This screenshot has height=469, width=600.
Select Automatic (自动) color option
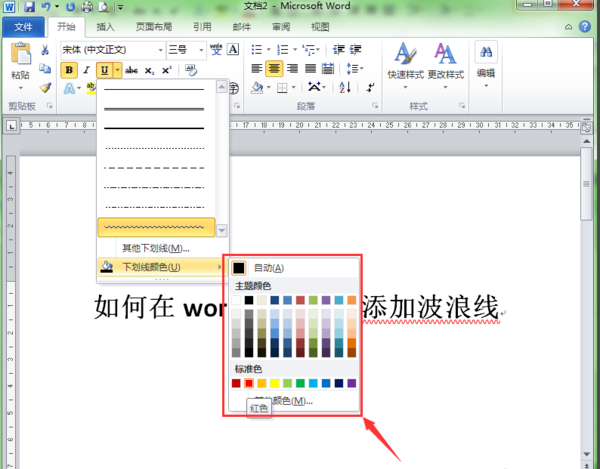295,268
